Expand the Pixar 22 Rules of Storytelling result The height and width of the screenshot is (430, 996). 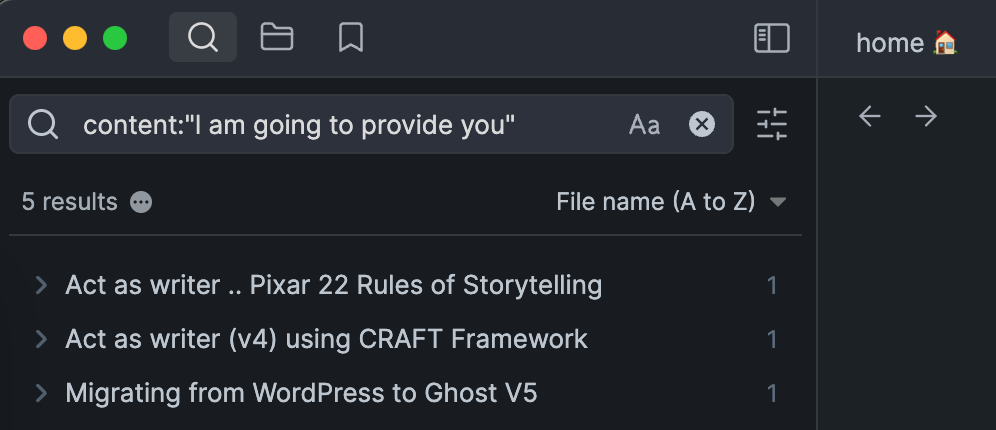tap(41, 285)
